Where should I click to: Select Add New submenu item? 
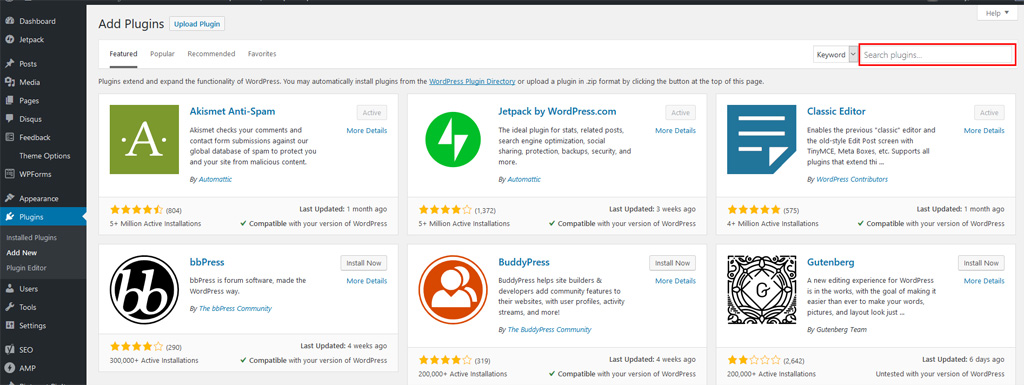22,253
